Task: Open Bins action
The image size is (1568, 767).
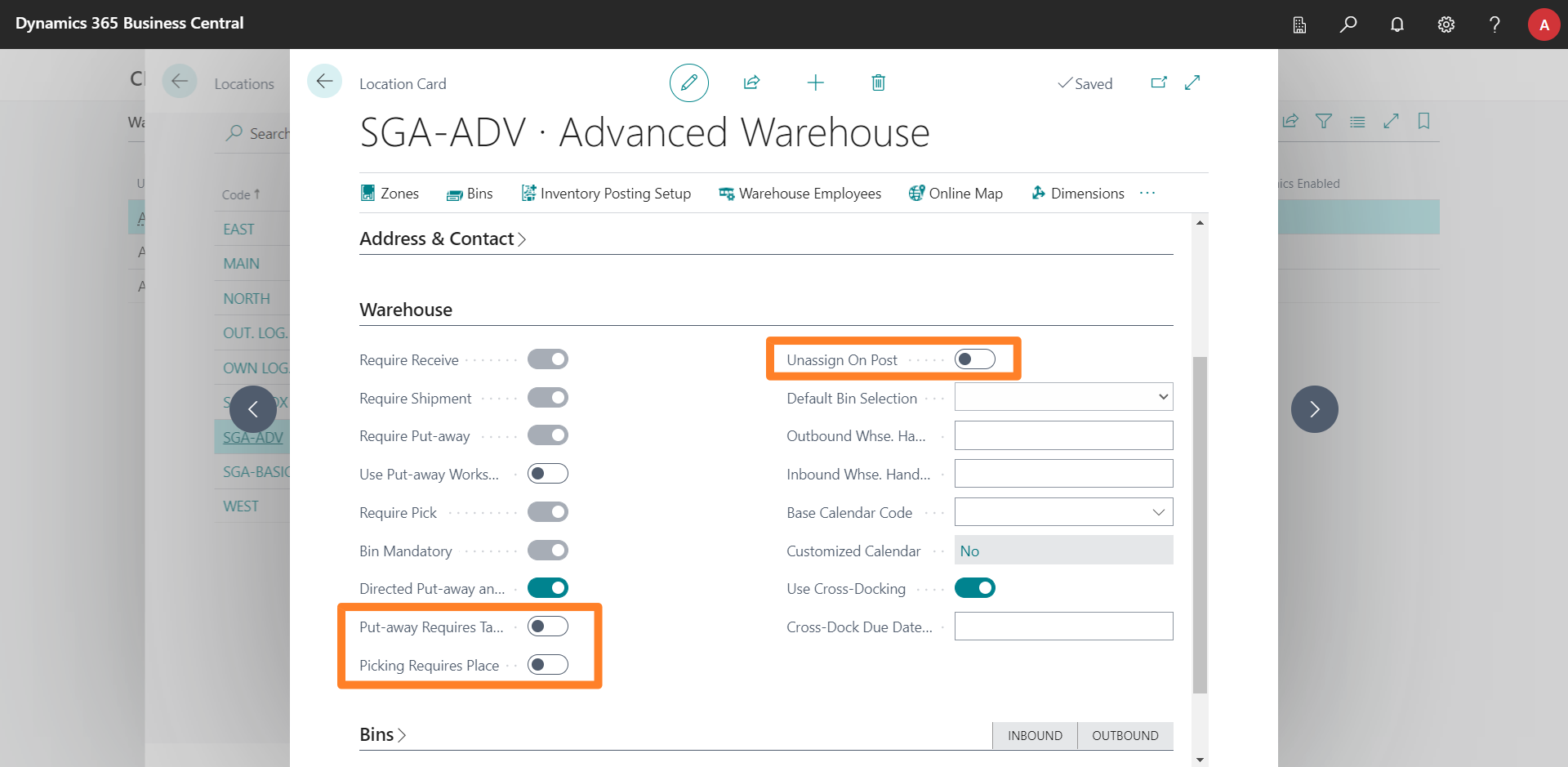Action: click(470, 194)
